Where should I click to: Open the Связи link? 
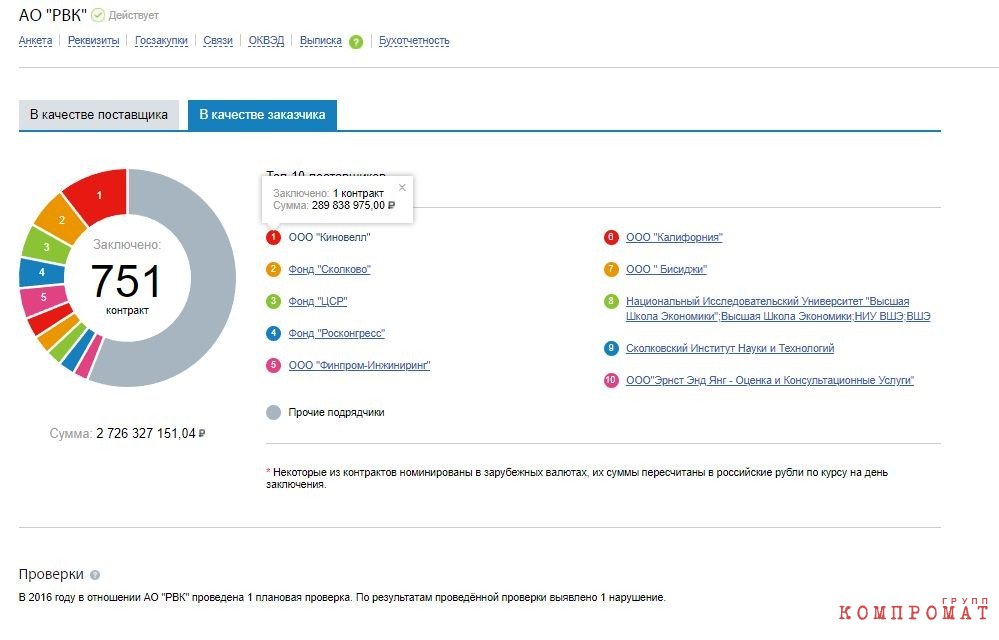(x=218, y=41)
